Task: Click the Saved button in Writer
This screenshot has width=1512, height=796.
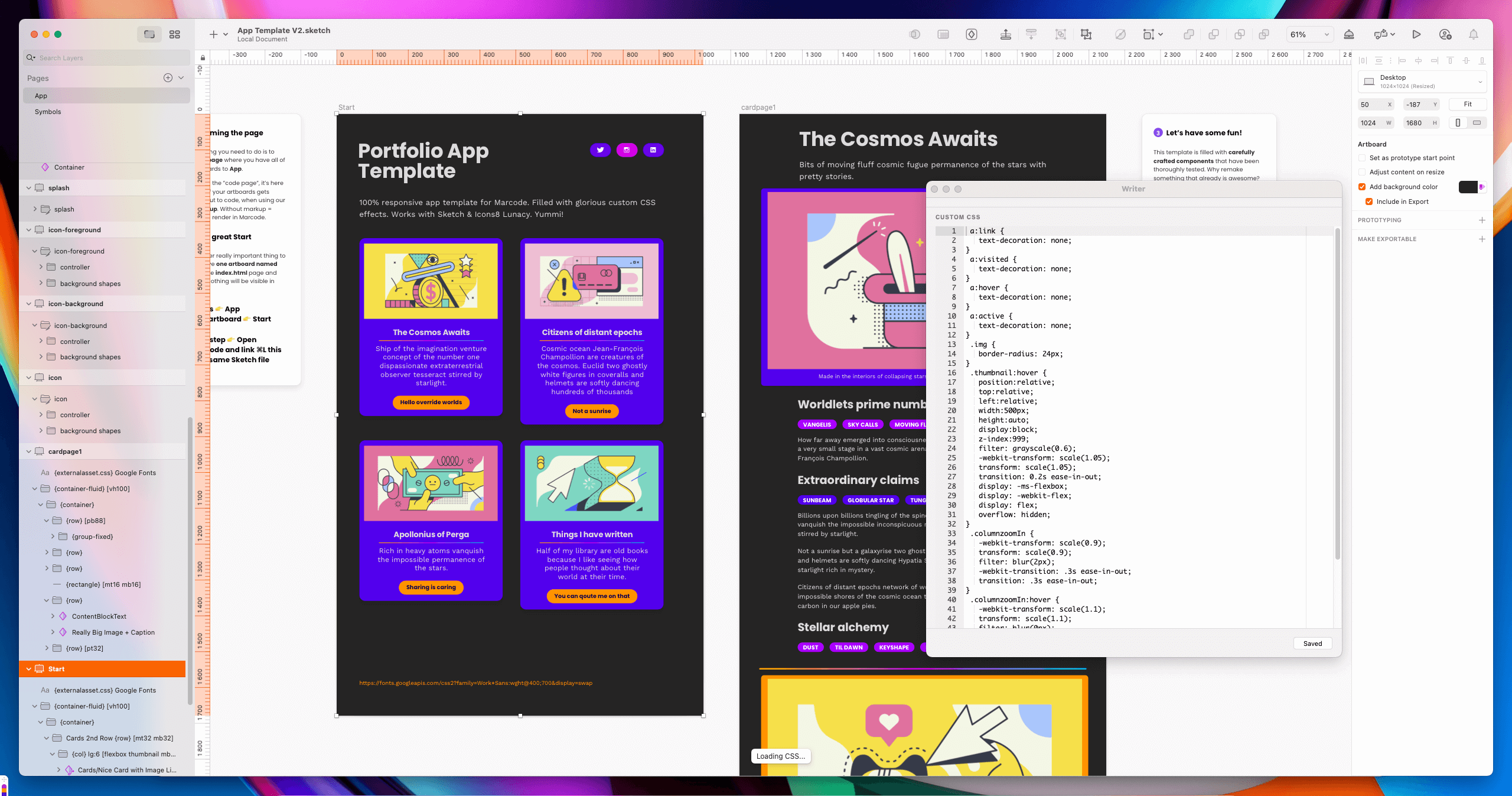Action: coord(1312,644)
